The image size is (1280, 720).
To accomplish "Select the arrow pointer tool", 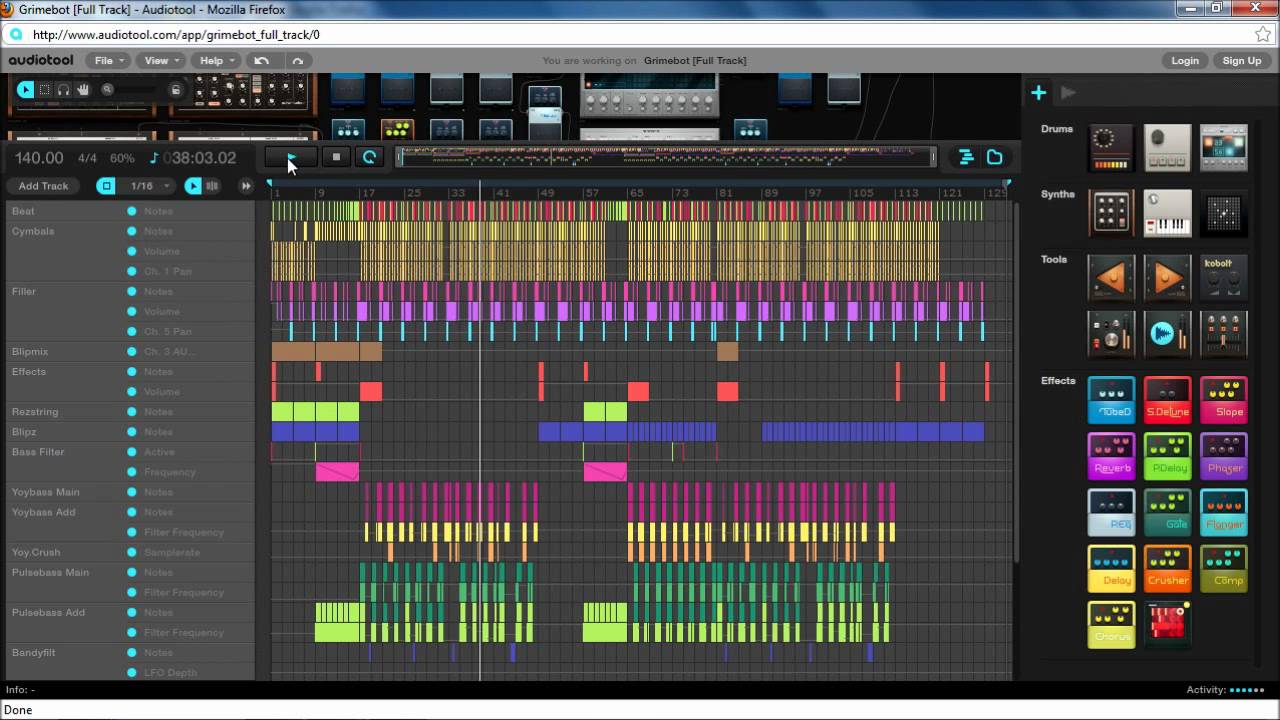I will [26, 90].
